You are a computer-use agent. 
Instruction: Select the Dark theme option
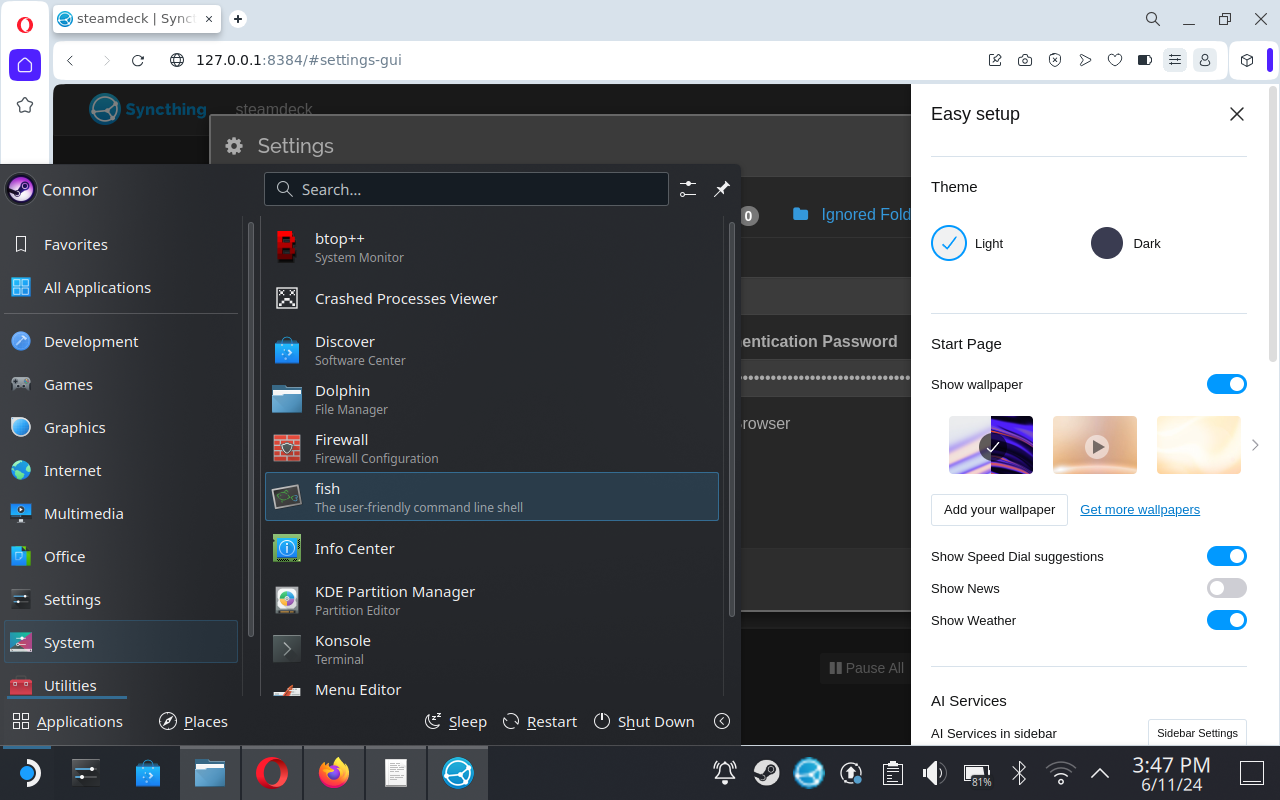1107,243
